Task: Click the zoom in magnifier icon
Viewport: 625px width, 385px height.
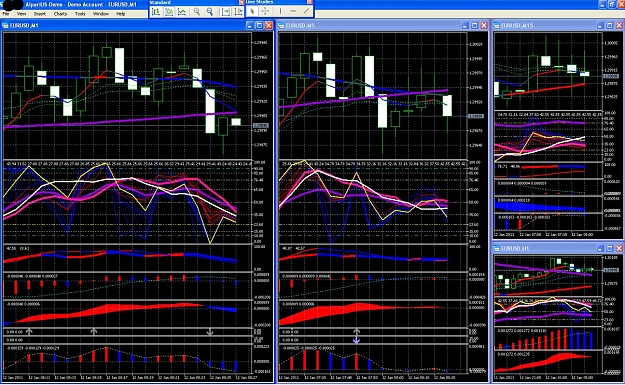Action: 197,12
